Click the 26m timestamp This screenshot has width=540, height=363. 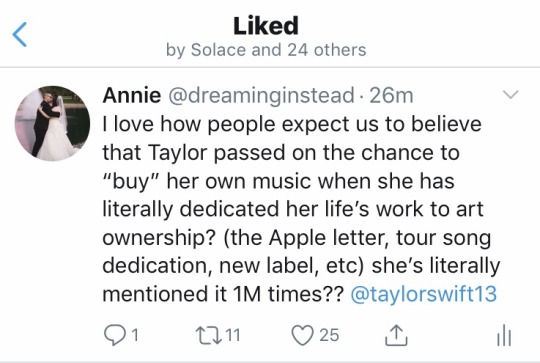click(x=391, y=95)
